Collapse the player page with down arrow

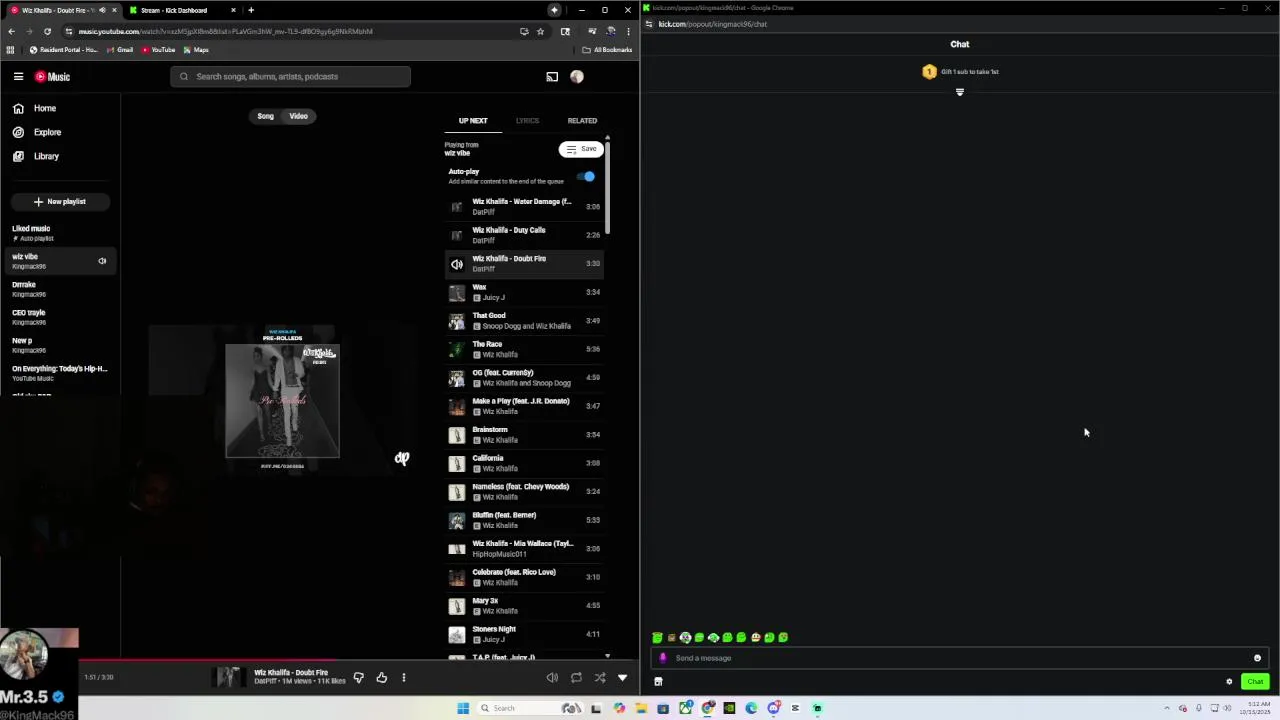(622, 678)
